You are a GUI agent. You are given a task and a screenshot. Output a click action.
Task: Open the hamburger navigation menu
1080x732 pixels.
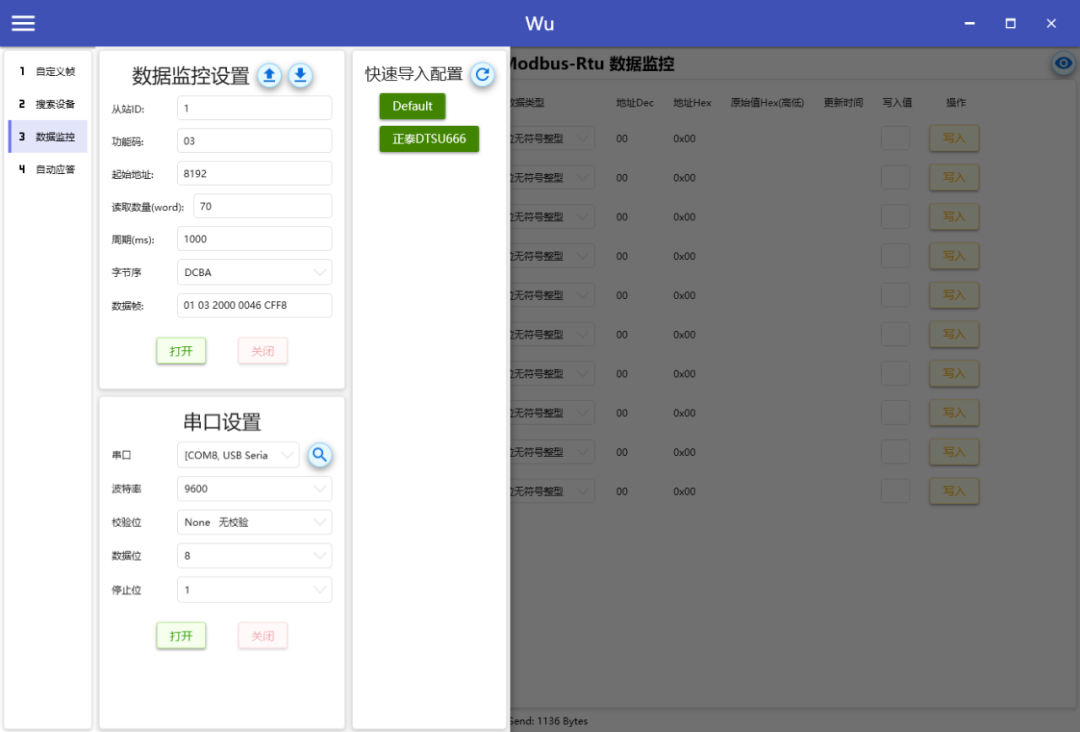click(x=22, y=23)
